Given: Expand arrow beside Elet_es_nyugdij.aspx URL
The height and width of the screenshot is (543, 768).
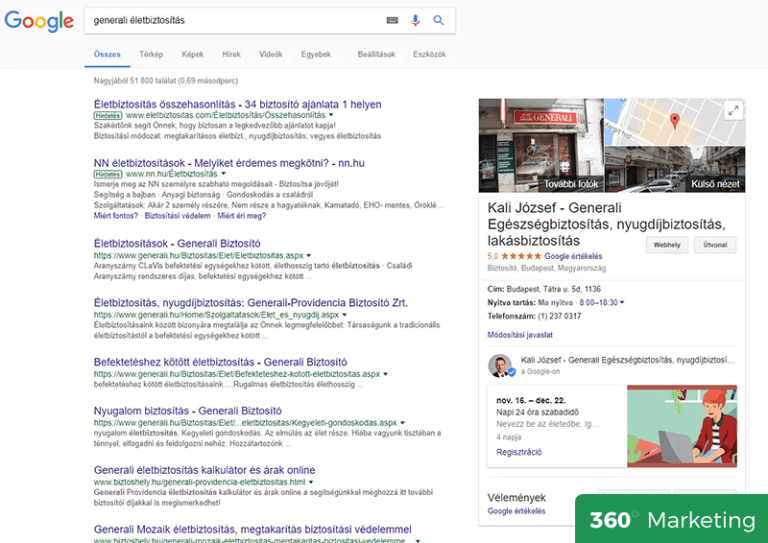Looking at the screenshot, I should pos(344,315).
